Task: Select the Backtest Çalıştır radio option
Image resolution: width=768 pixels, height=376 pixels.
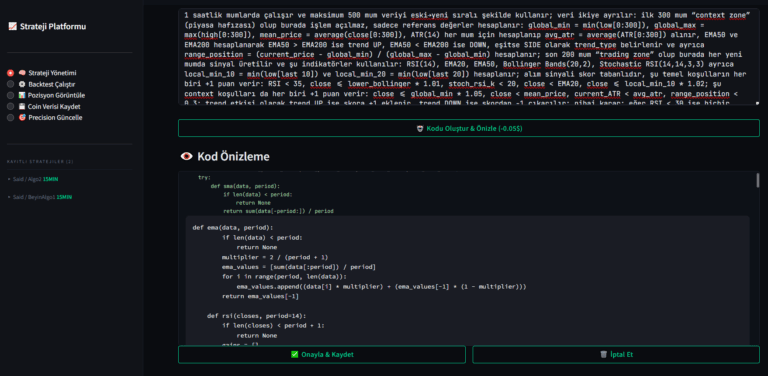Action: tap(10, 84)
